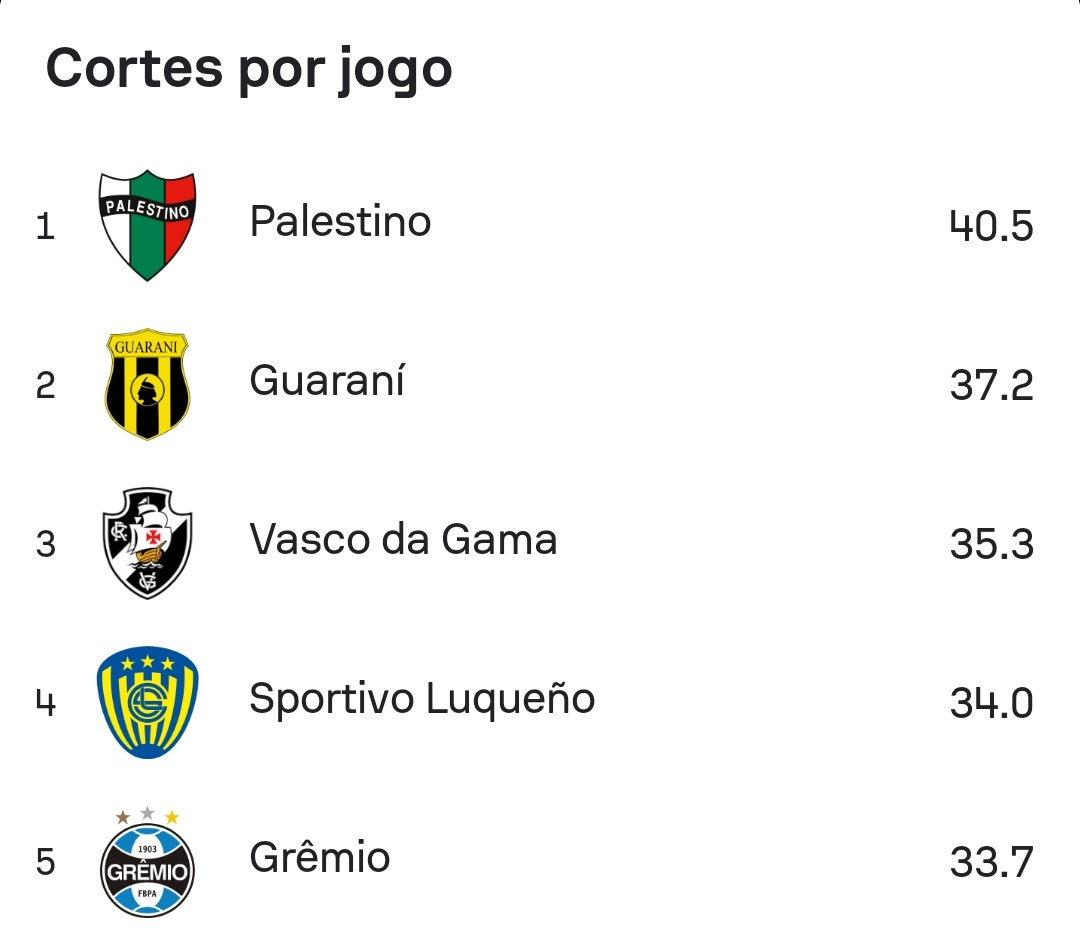The height and width of the screenshot is (936, 1080).
Task: Click the Palestino club crest
Action: click(147, 225)
